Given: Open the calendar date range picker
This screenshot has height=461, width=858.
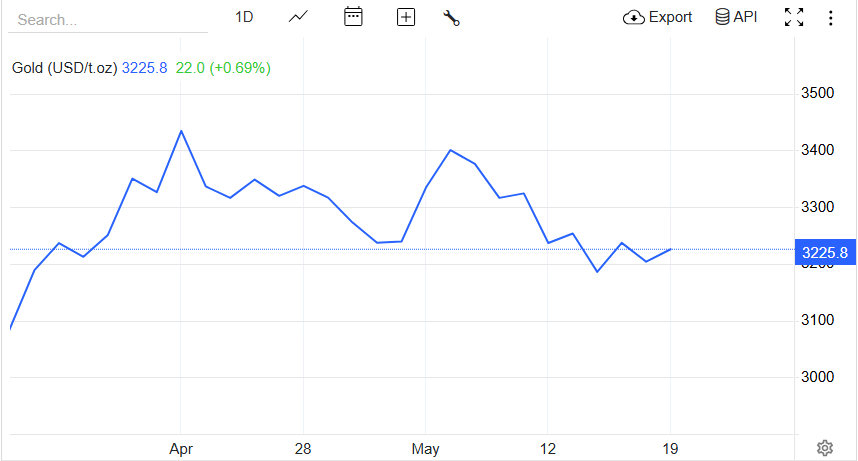Looking at the screenshot, I should coord(353,17).
